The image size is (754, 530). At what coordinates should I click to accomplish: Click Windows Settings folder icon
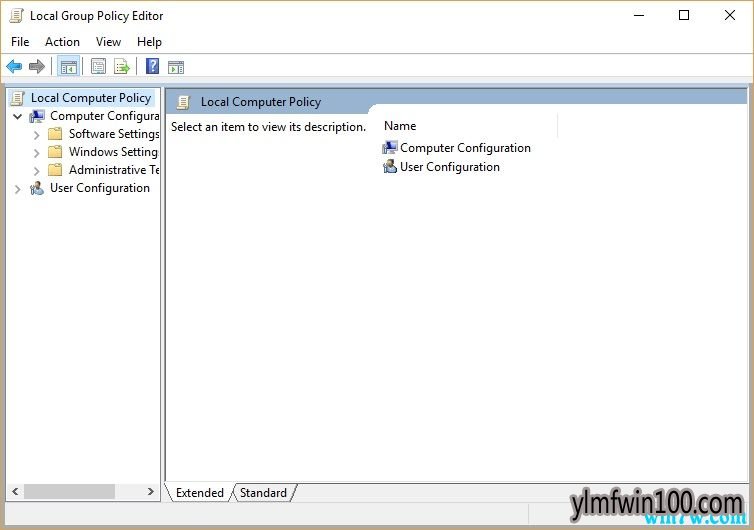pyautogui.click(x=55, y=152)
